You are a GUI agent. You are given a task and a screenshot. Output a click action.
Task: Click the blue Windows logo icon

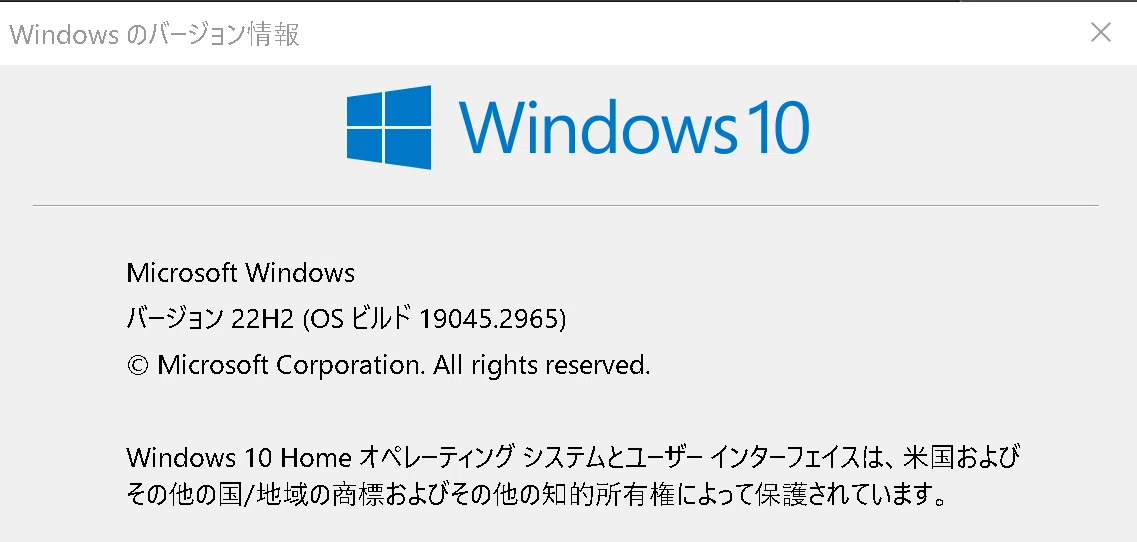click(x=389, y=127)
